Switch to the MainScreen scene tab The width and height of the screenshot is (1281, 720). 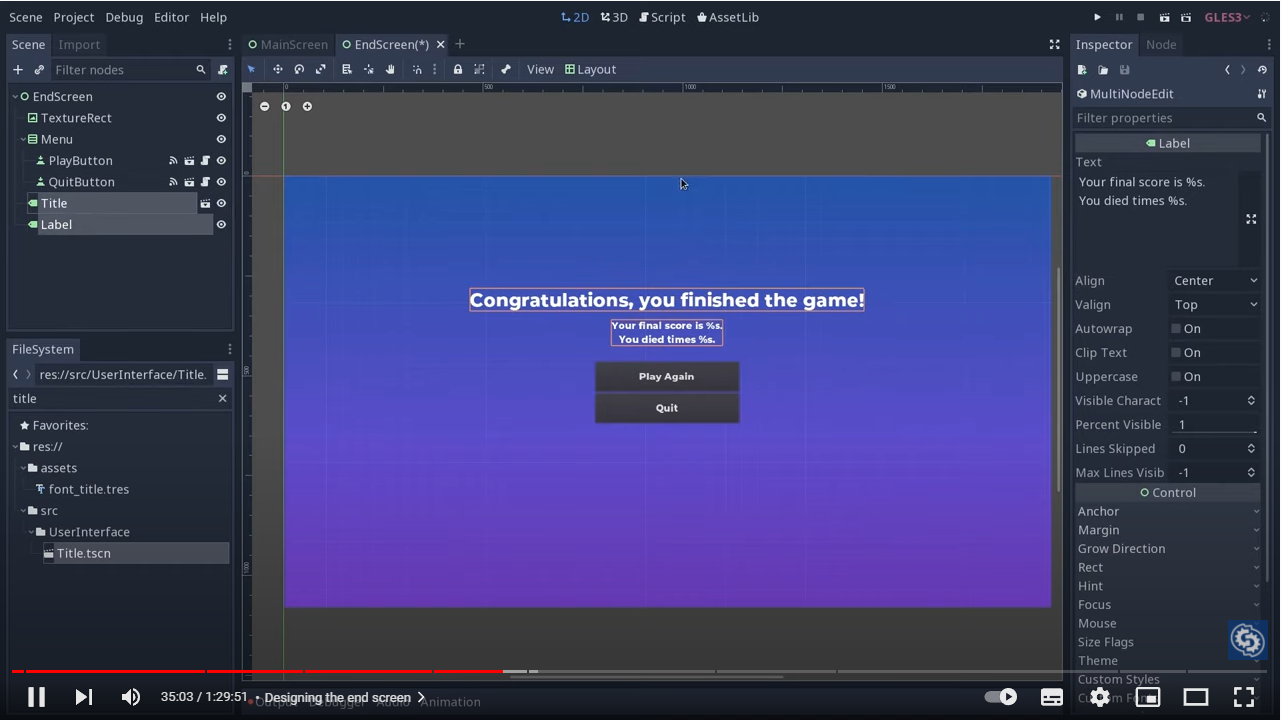point(288,44)
